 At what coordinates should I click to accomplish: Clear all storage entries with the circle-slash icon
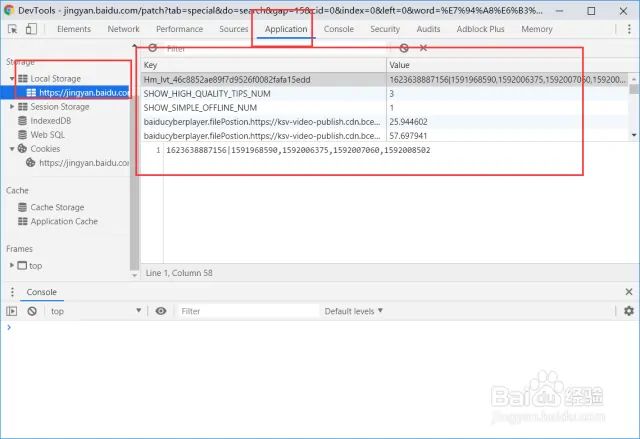[x=404, y=48]
